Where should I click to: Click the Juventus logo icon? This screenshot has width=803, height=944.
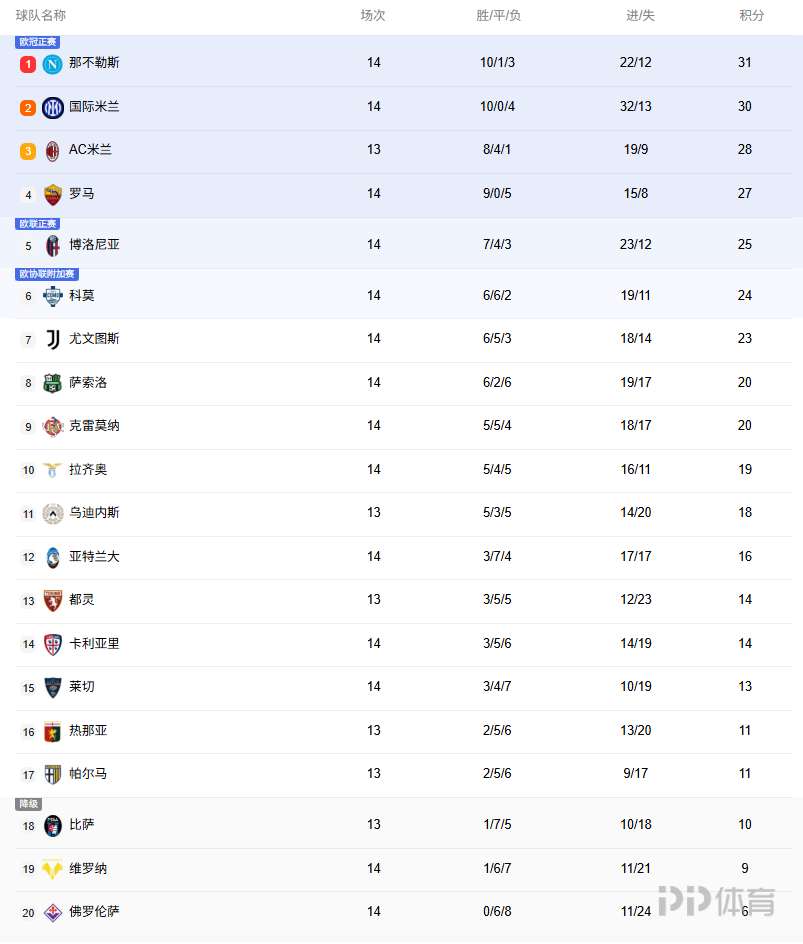click(53, 339)
